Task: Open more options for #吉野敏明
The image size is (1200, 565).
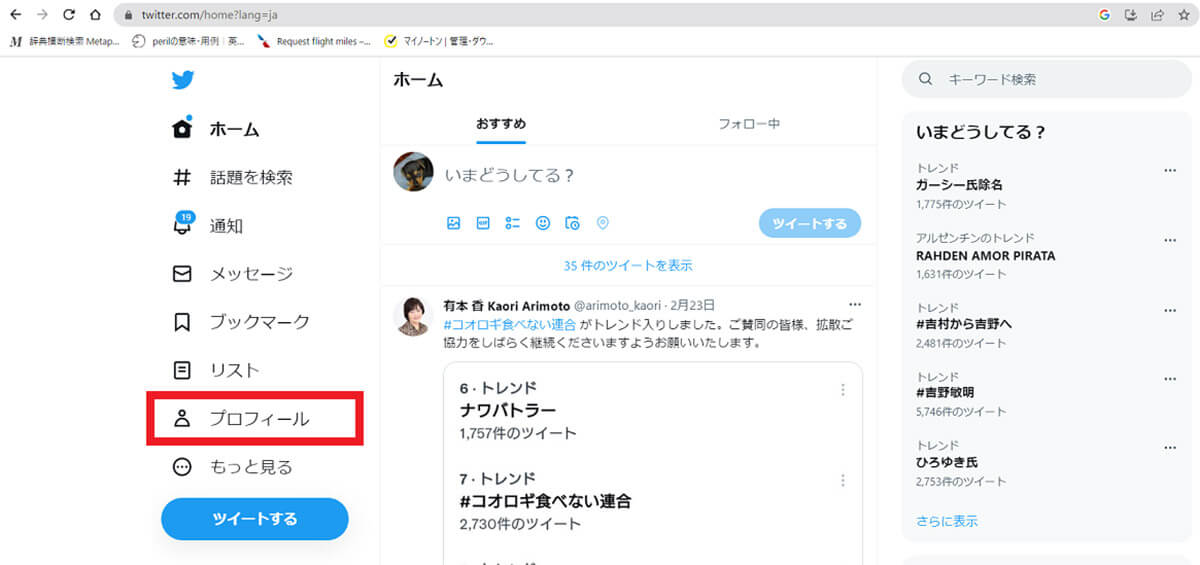Action: tap(1170, 380)
